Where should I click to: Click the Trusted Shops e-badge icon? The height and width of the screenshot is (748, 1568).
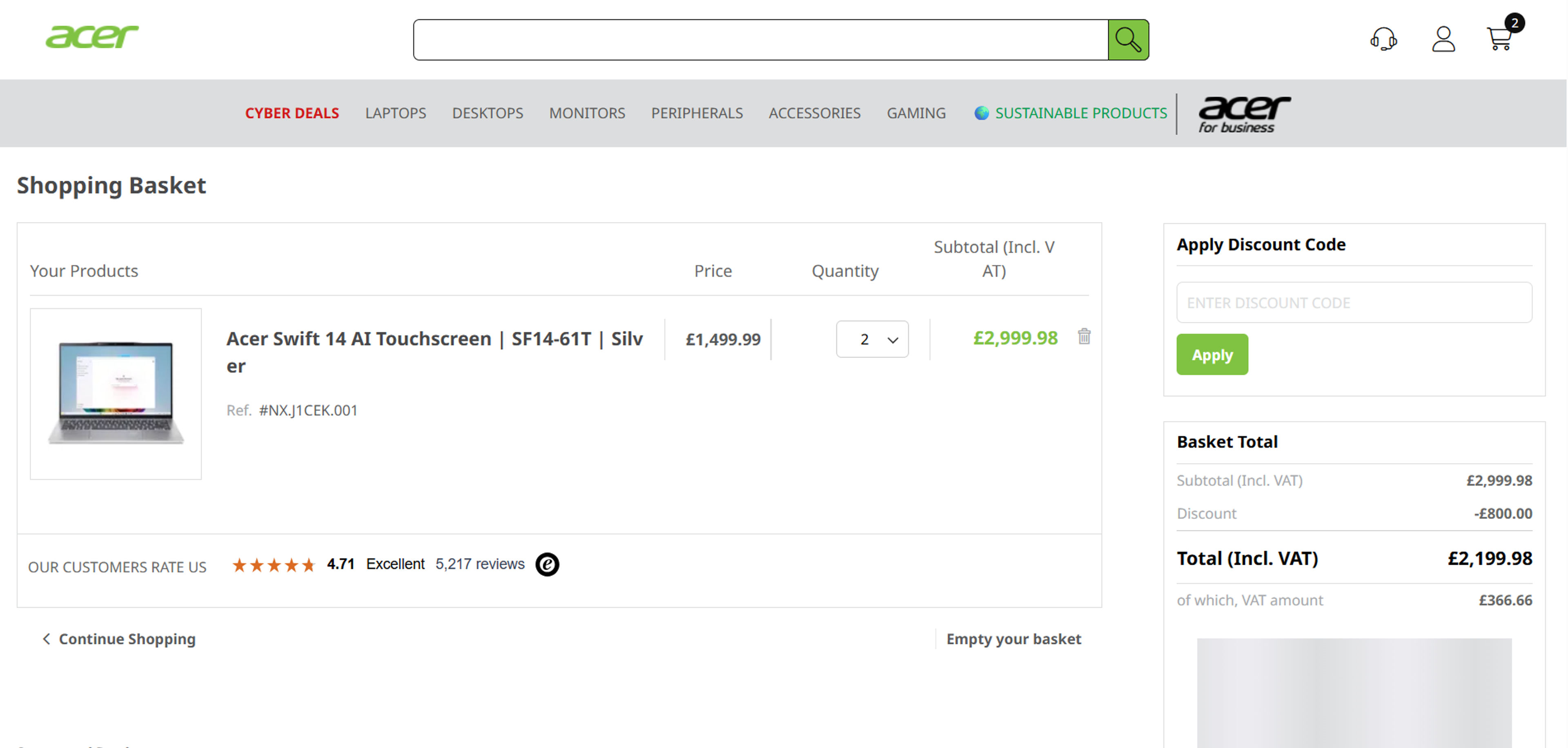coord(547,564)
